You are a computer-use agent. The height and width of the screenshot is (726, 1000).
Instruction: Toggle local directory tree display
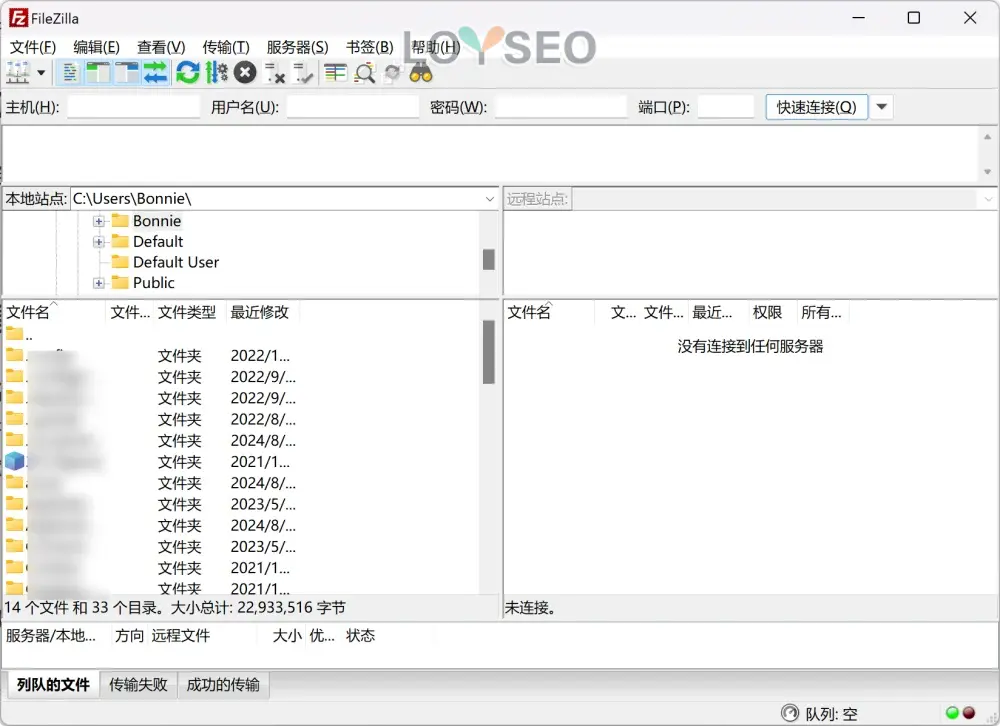(x=98, y=73)
